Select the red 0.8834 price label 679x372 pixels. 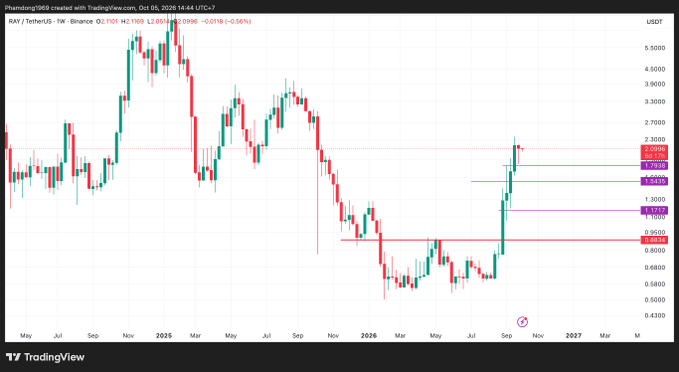tap(654, 239)
